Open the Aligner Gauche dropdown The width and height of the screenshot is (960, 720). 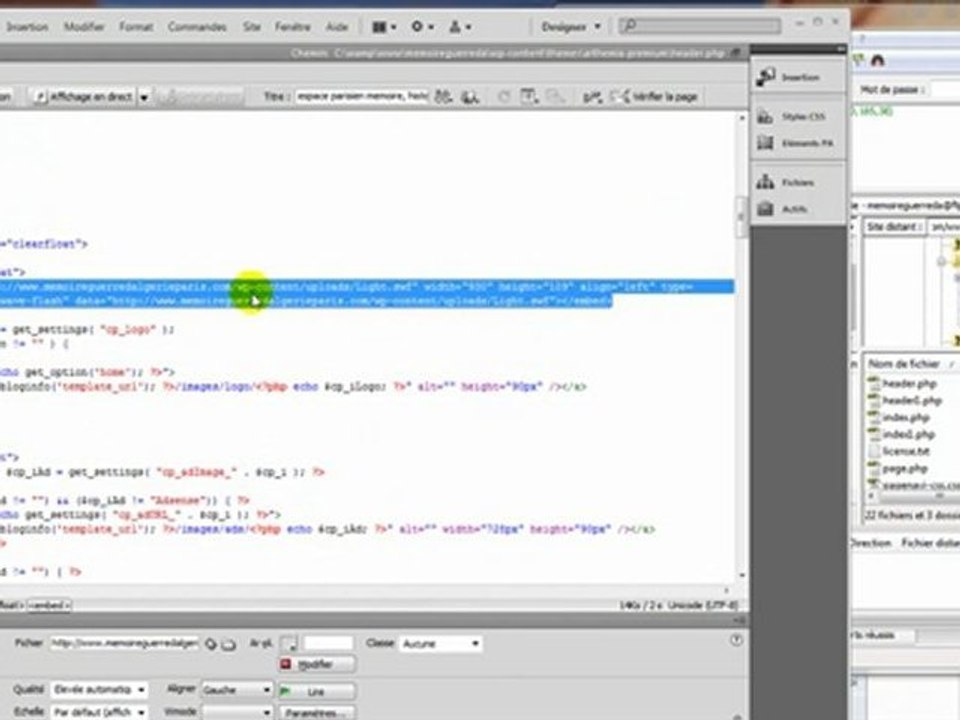click(x=237, y=690)
